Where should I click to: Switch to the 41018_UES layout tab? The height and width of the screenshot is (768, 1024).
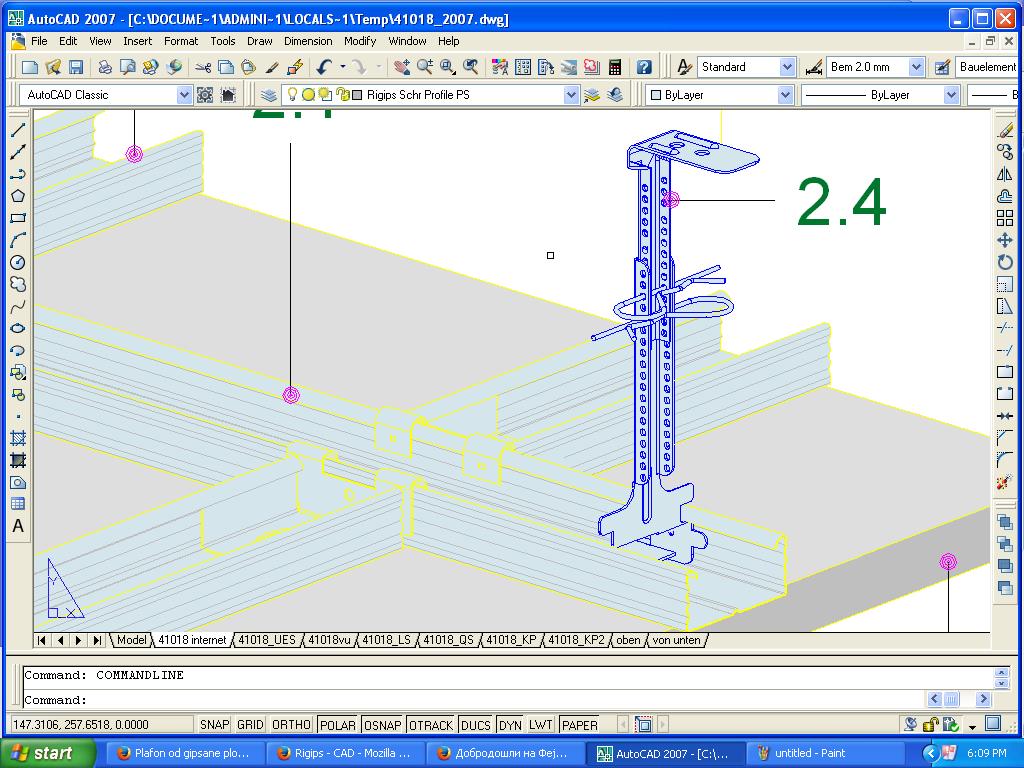267,640
